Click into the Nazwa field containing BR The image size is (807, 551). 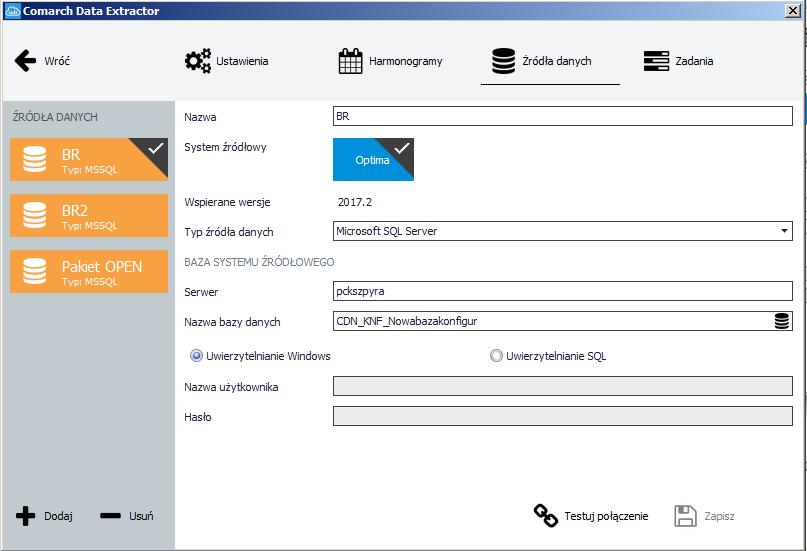click(x=563, y=116)
